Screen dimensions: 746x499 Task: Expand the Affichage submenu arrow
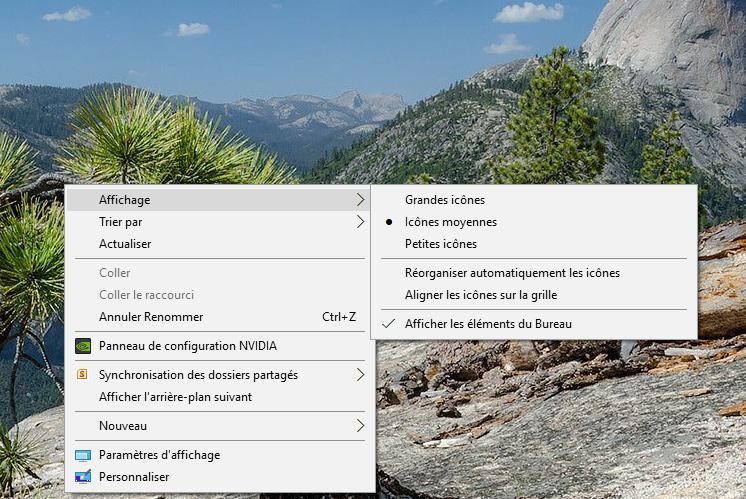tap(360, 200)
